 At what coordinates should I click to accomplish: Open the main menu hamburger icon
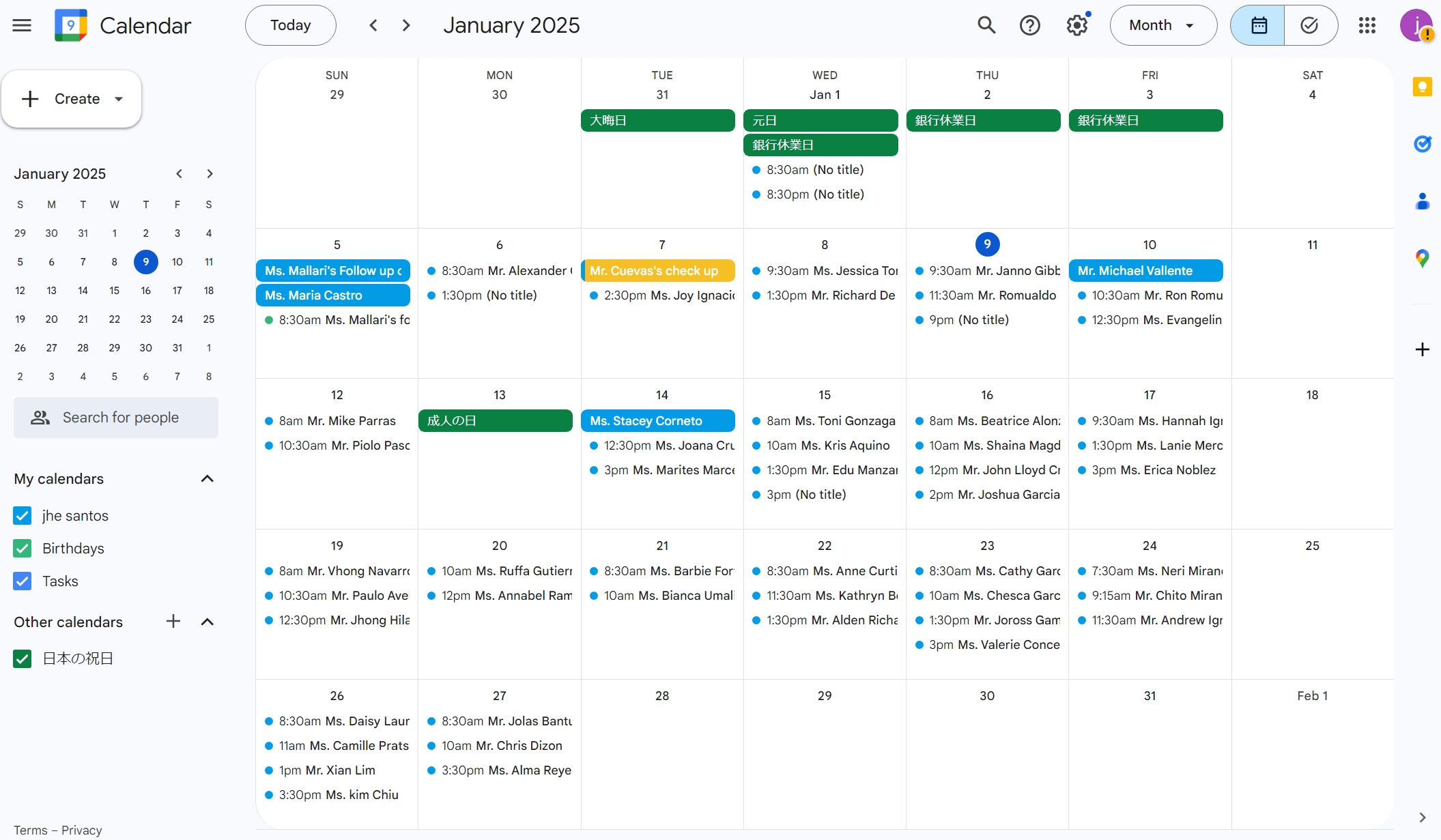coord(22,25)
